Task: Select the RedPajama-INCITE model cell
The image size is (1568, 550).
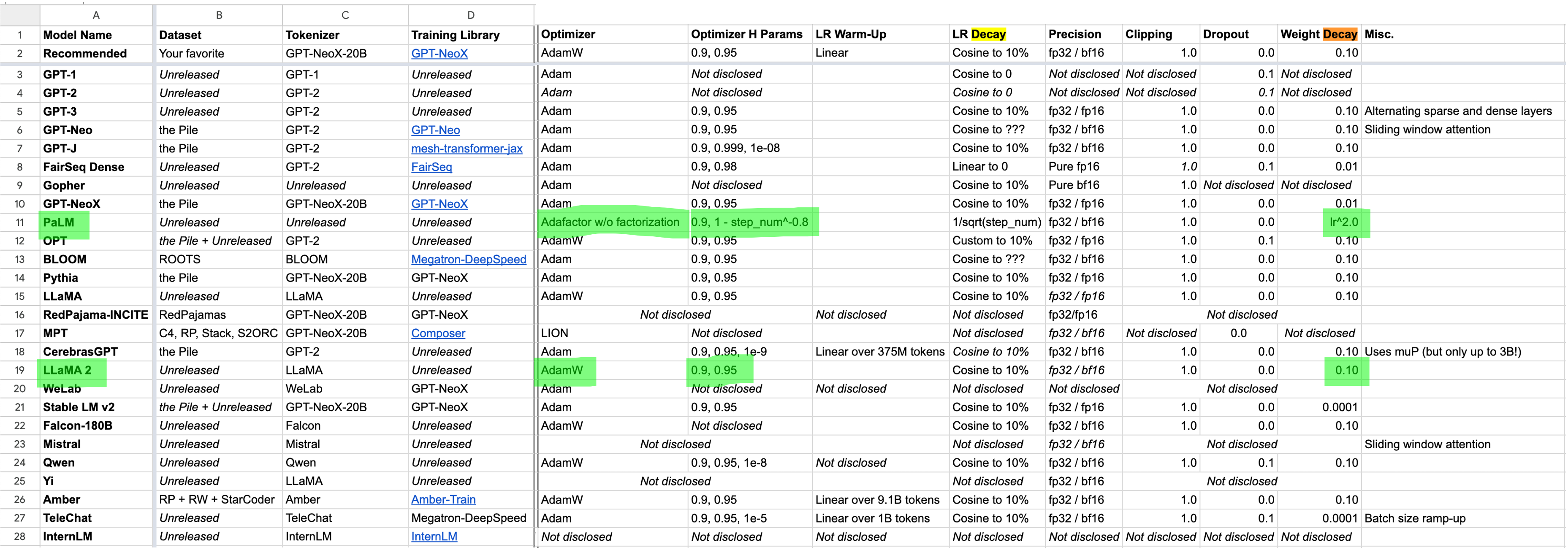Action: 95,315
